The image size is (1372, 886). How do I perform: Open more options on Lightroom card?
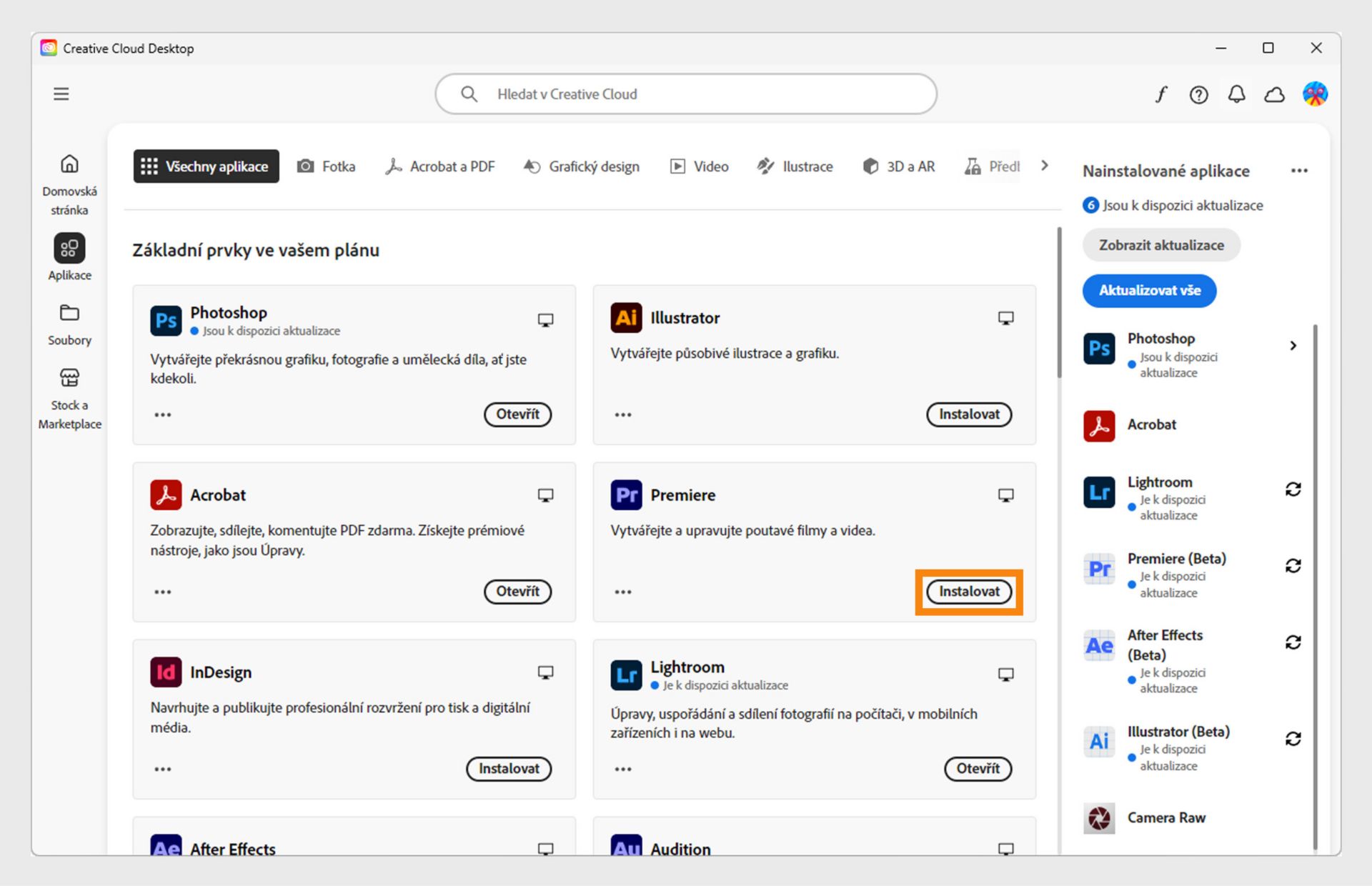pyautogui.click(x=623, y=769)
